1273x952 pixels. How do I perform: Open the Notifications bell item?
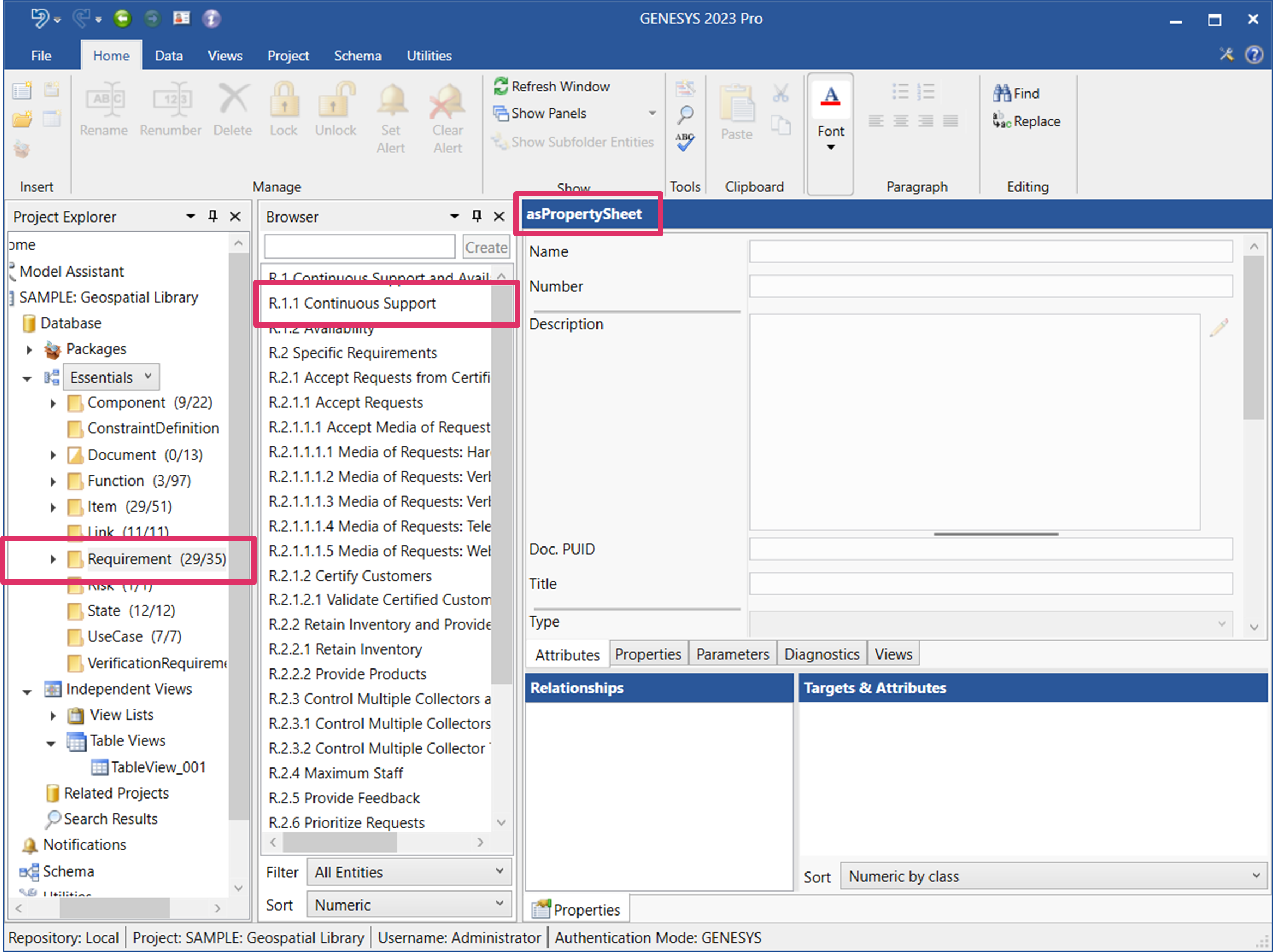(84, 844)
